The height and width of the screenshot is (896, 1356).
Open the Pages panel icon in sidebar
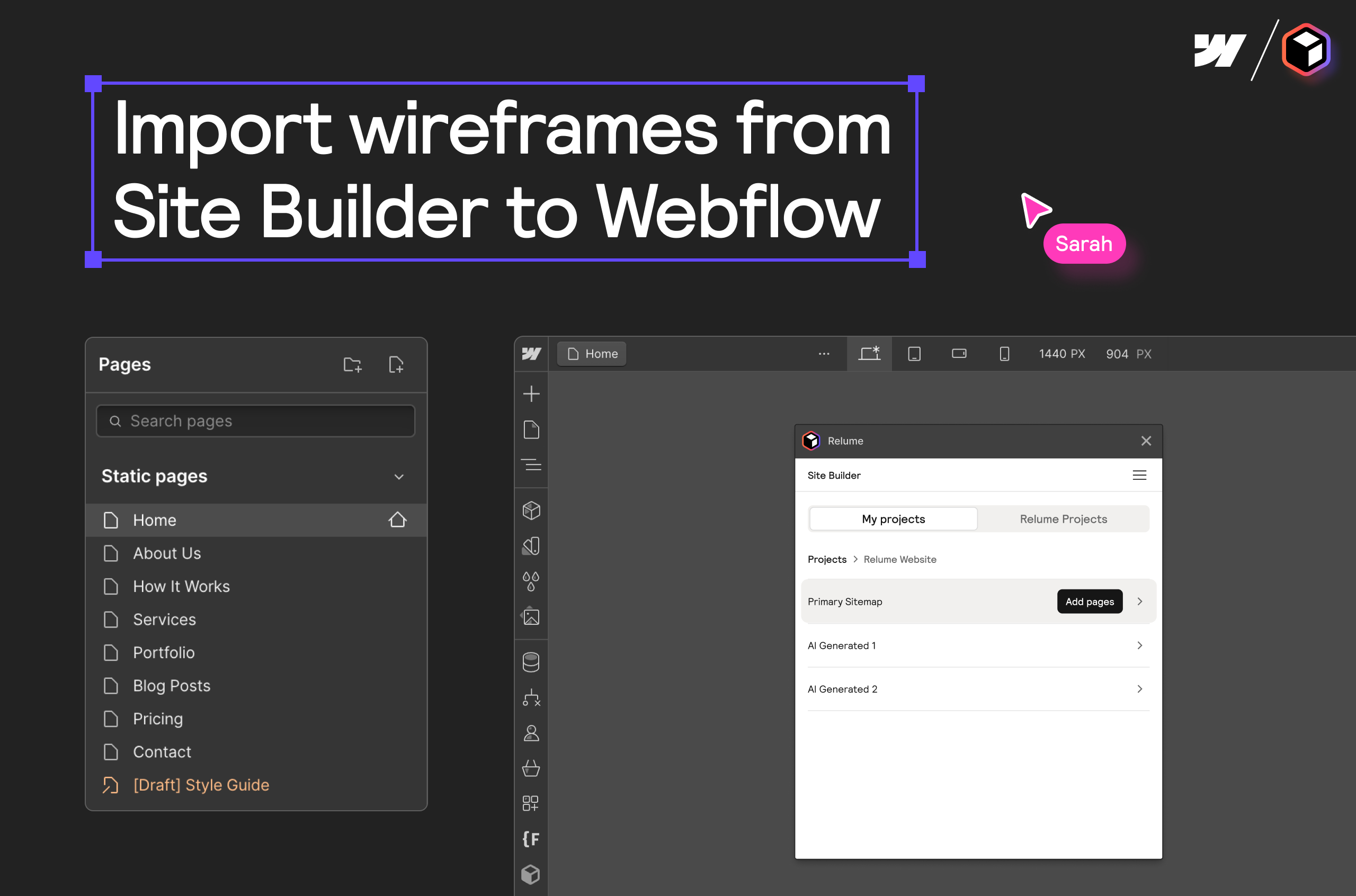(531, 429)
